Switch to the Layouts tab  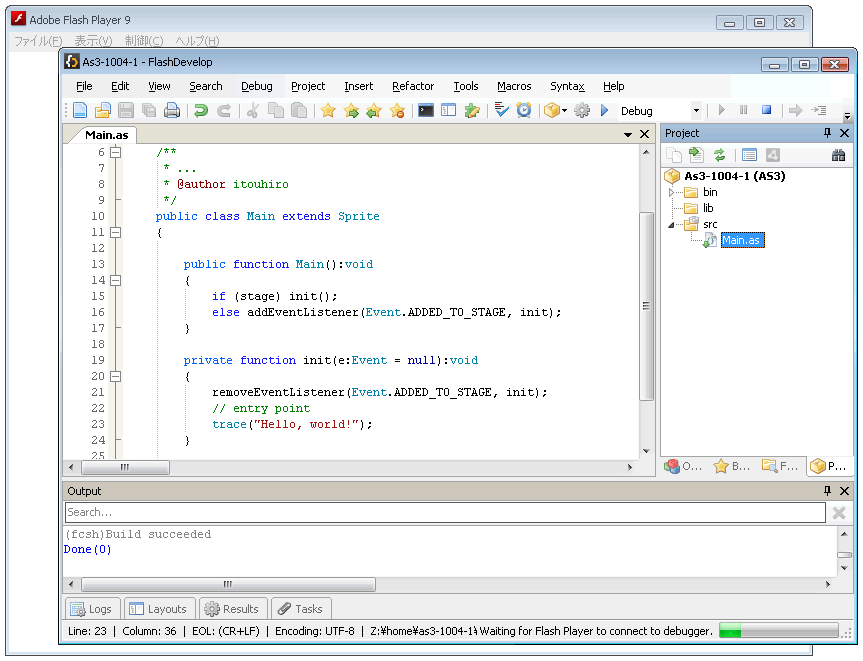pos(160,609)
